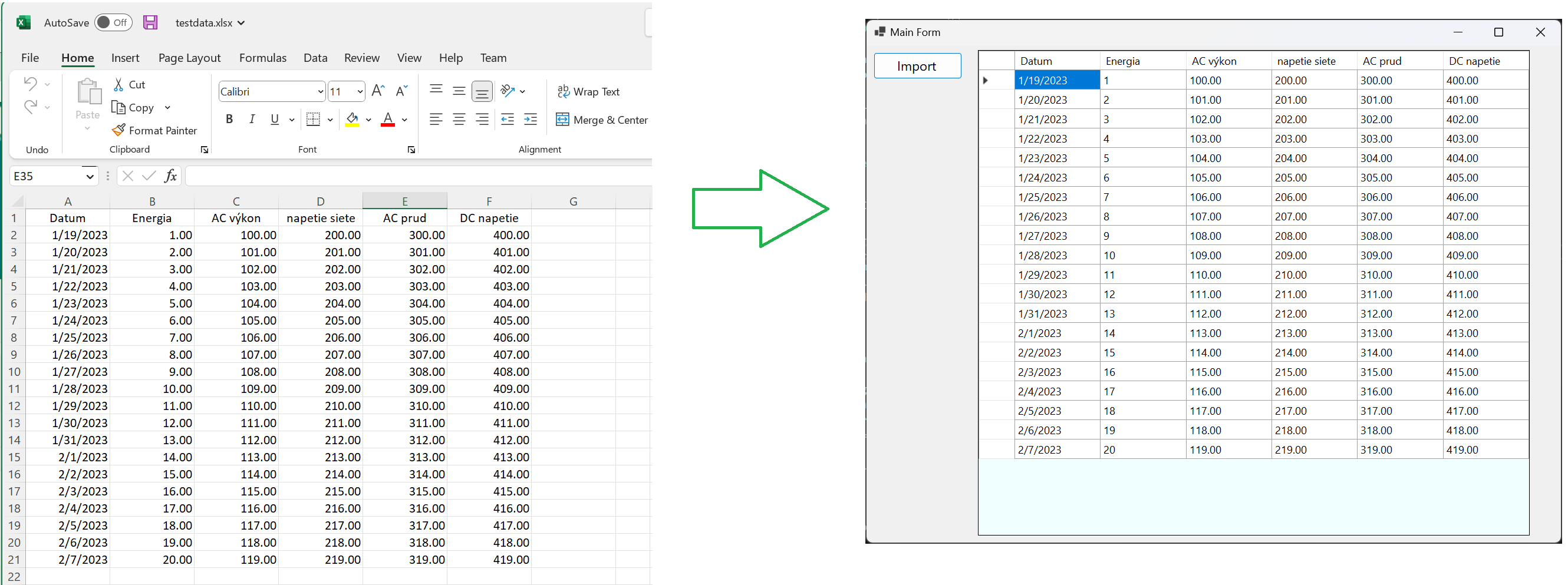Toggle the Bottom Align button
Screen dimensions: 1568x585
482,91
